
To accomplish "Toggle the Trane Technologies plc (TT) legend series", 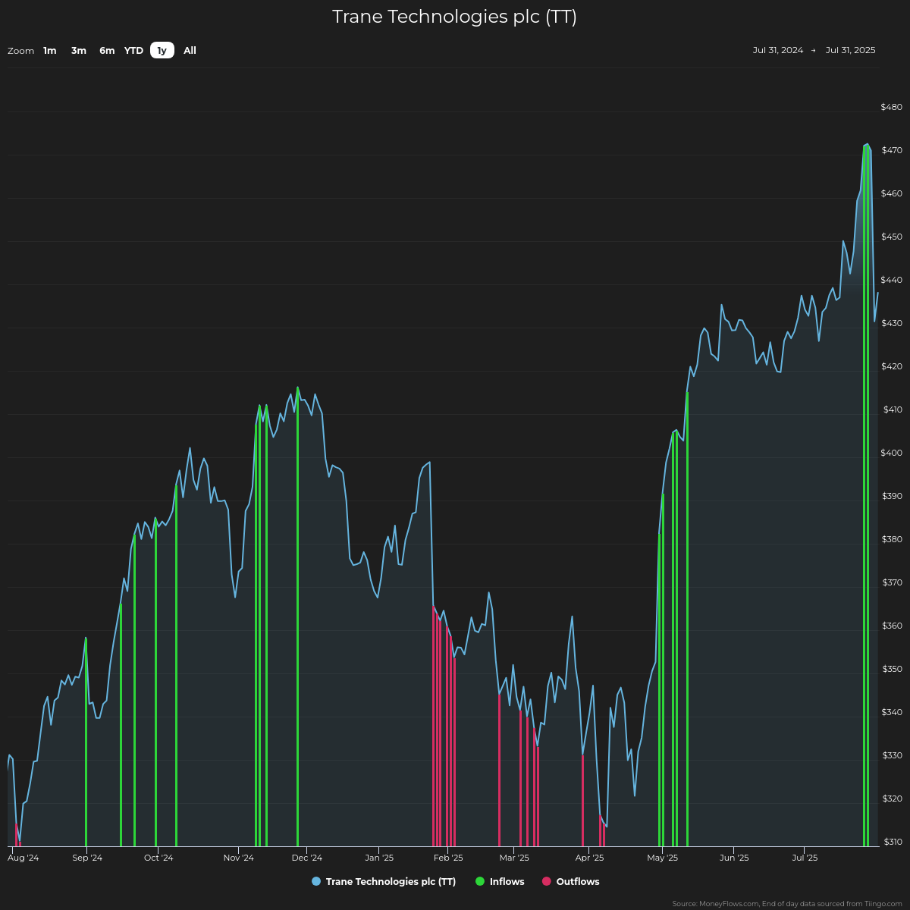I will [384, 882].
